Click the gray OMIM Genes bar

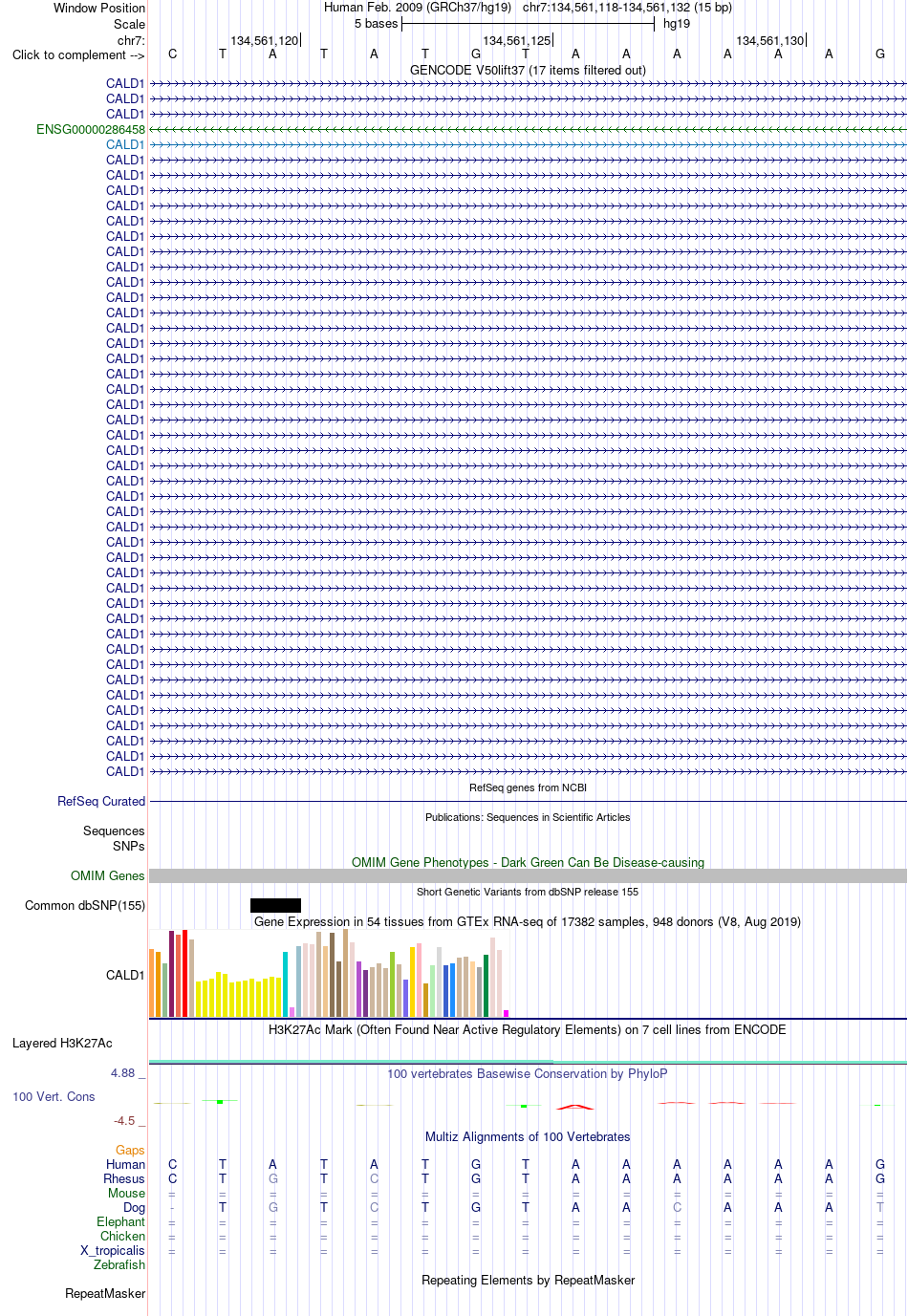528,875
